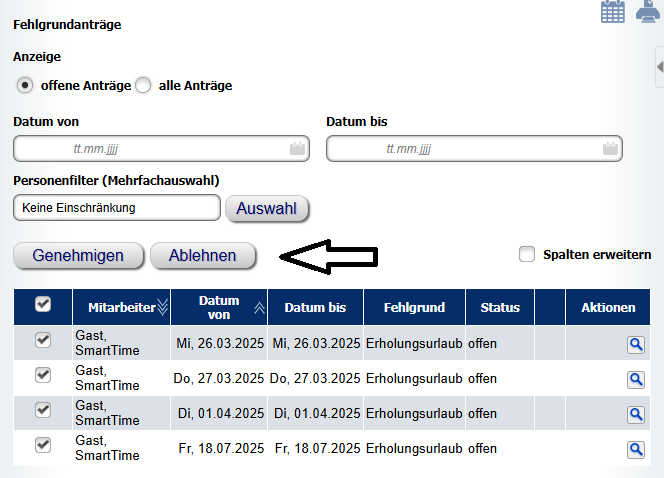664x478 pixels.
Task: Approve requests with the Genehmigen button
Action: coord(78,256)
